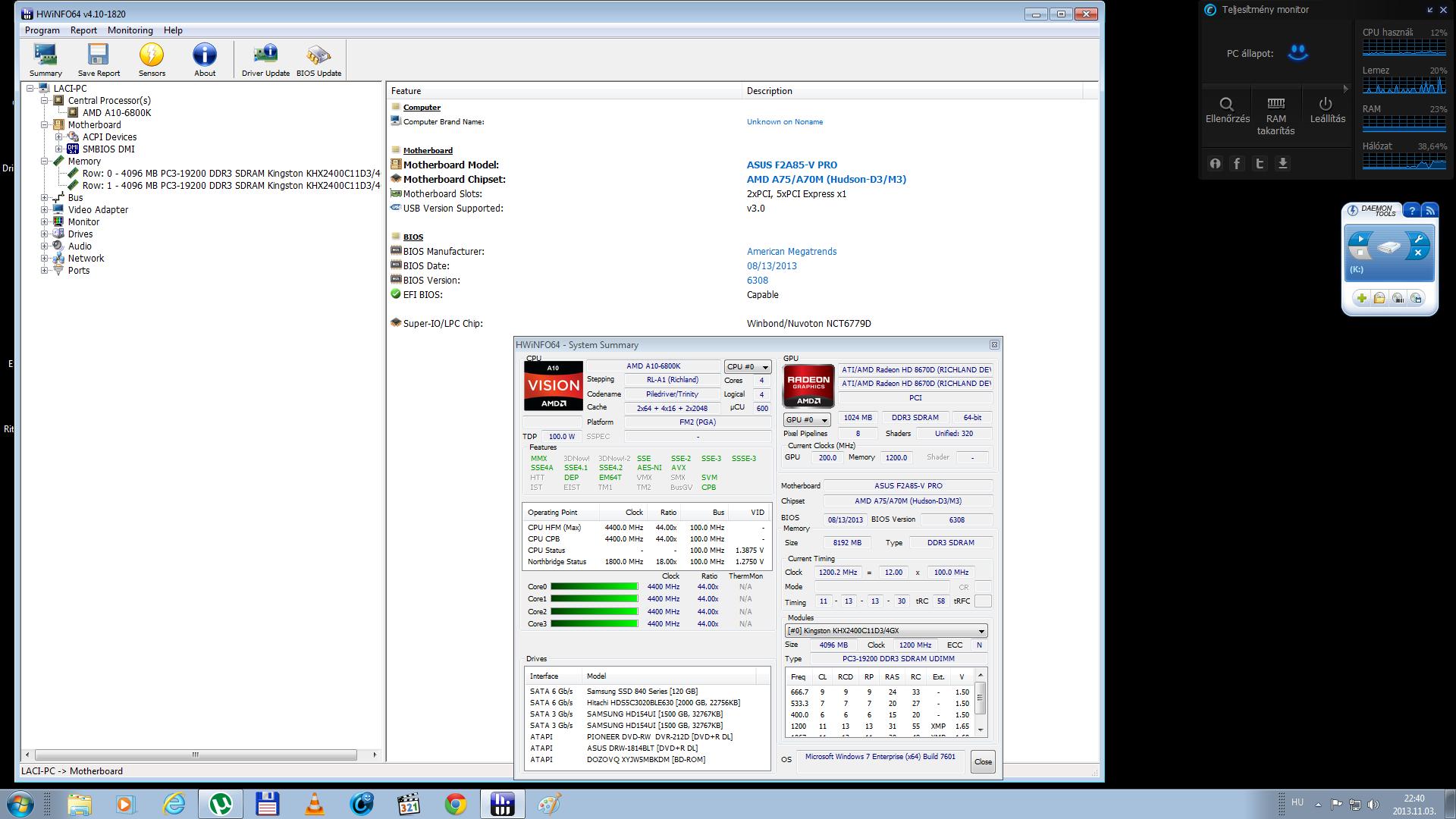Open the Summary toolbar icon

coord(45,60)
